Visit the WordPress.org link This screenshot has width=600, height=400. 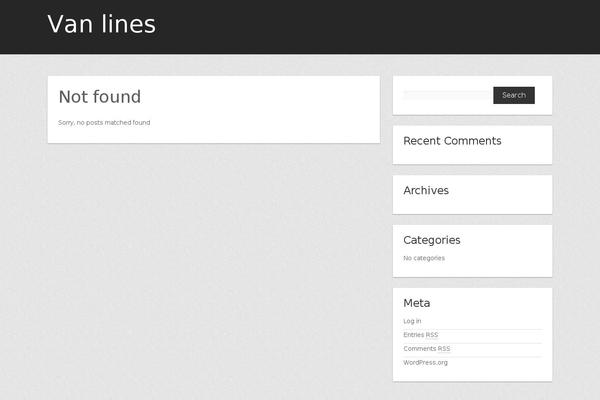(425, 362)
